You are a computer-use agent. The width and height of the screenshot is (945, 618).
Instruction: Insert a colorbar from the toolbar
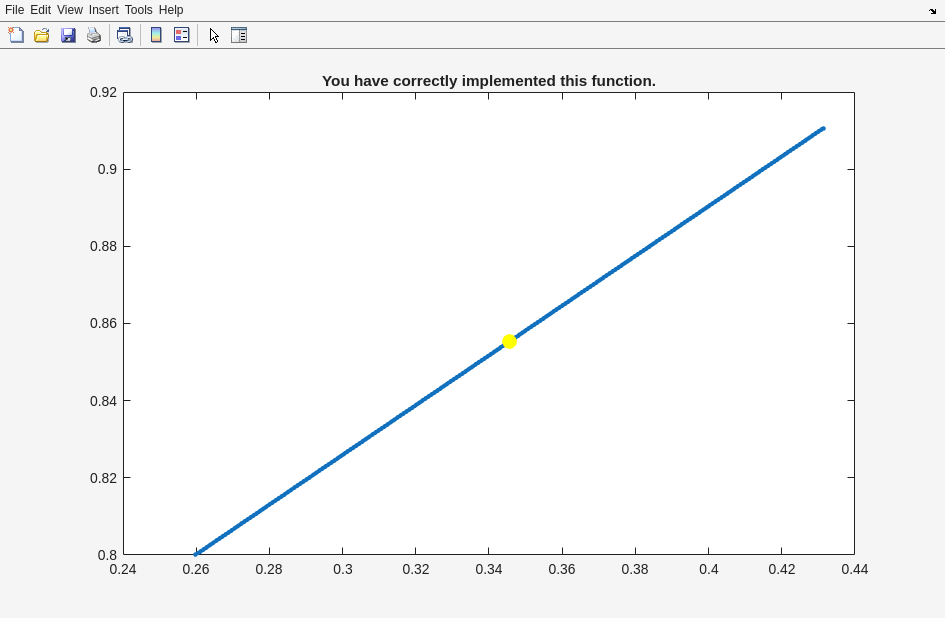156,35
